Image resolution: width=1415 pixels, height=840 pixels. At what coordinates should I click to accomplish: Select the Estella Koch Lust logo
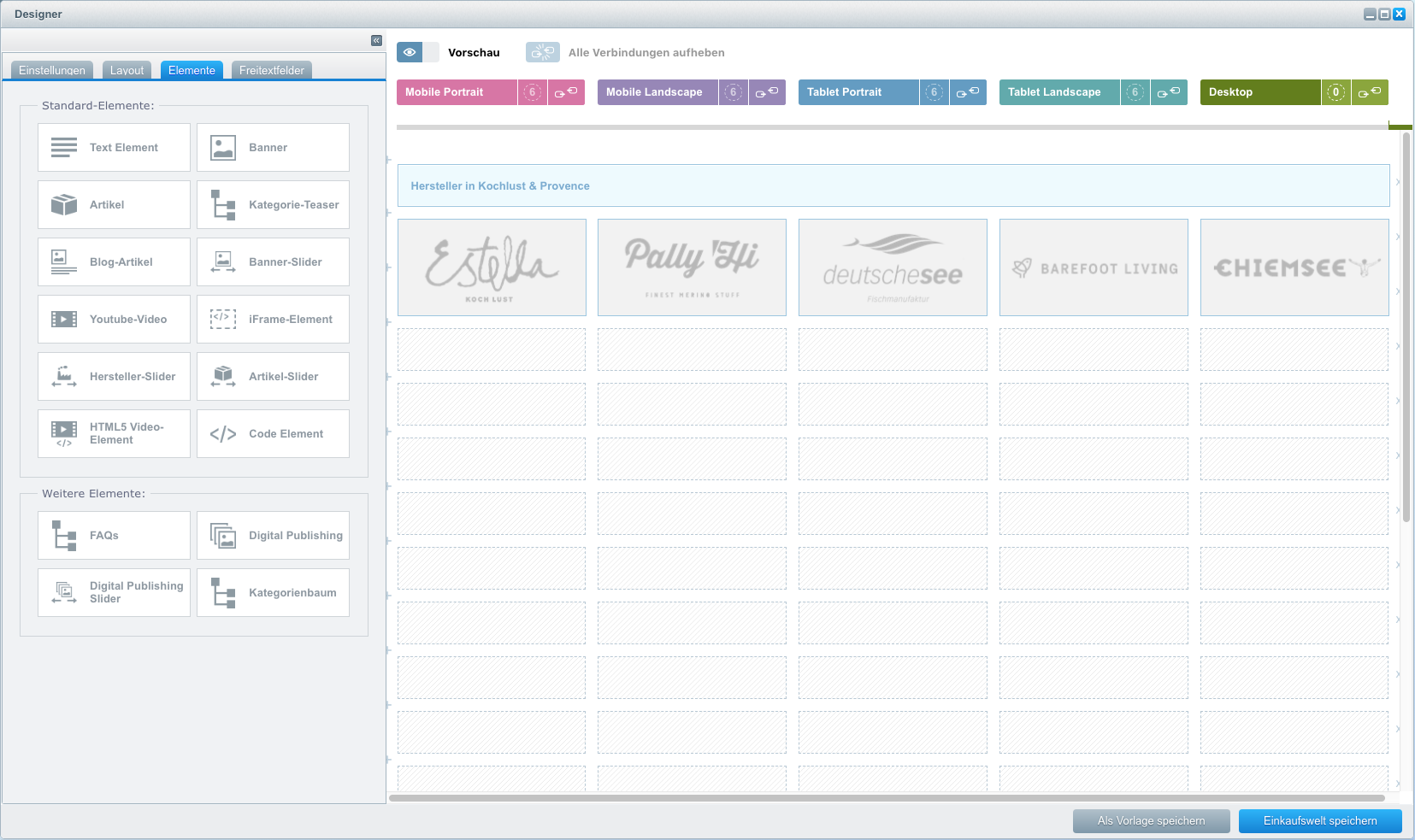492,267
